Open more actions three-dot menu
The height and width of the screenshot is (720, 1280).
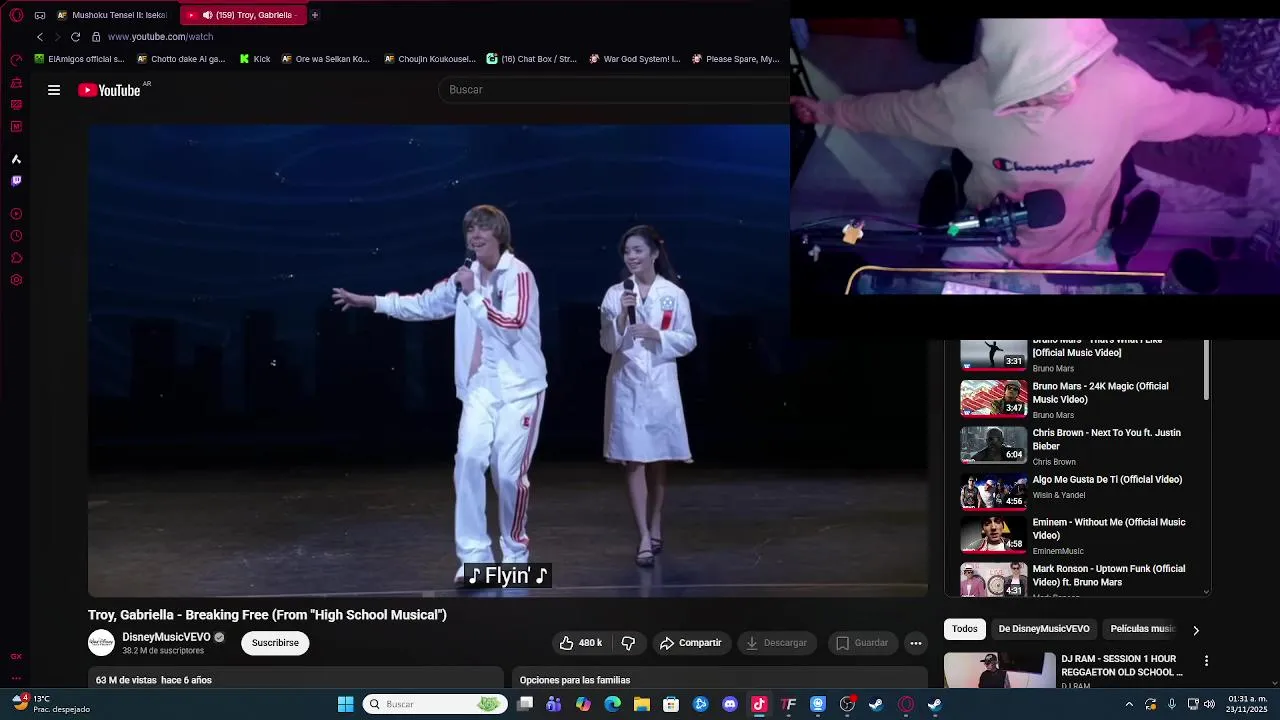915,643
